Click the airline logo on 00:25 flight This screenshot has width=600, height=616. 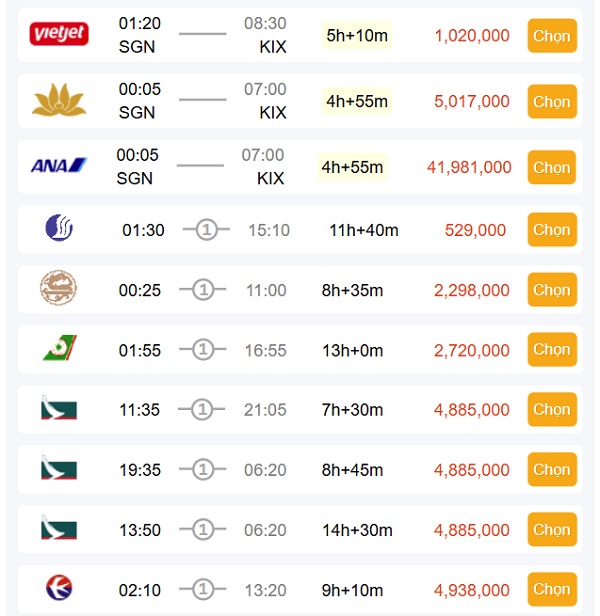[x=58, y=290]
